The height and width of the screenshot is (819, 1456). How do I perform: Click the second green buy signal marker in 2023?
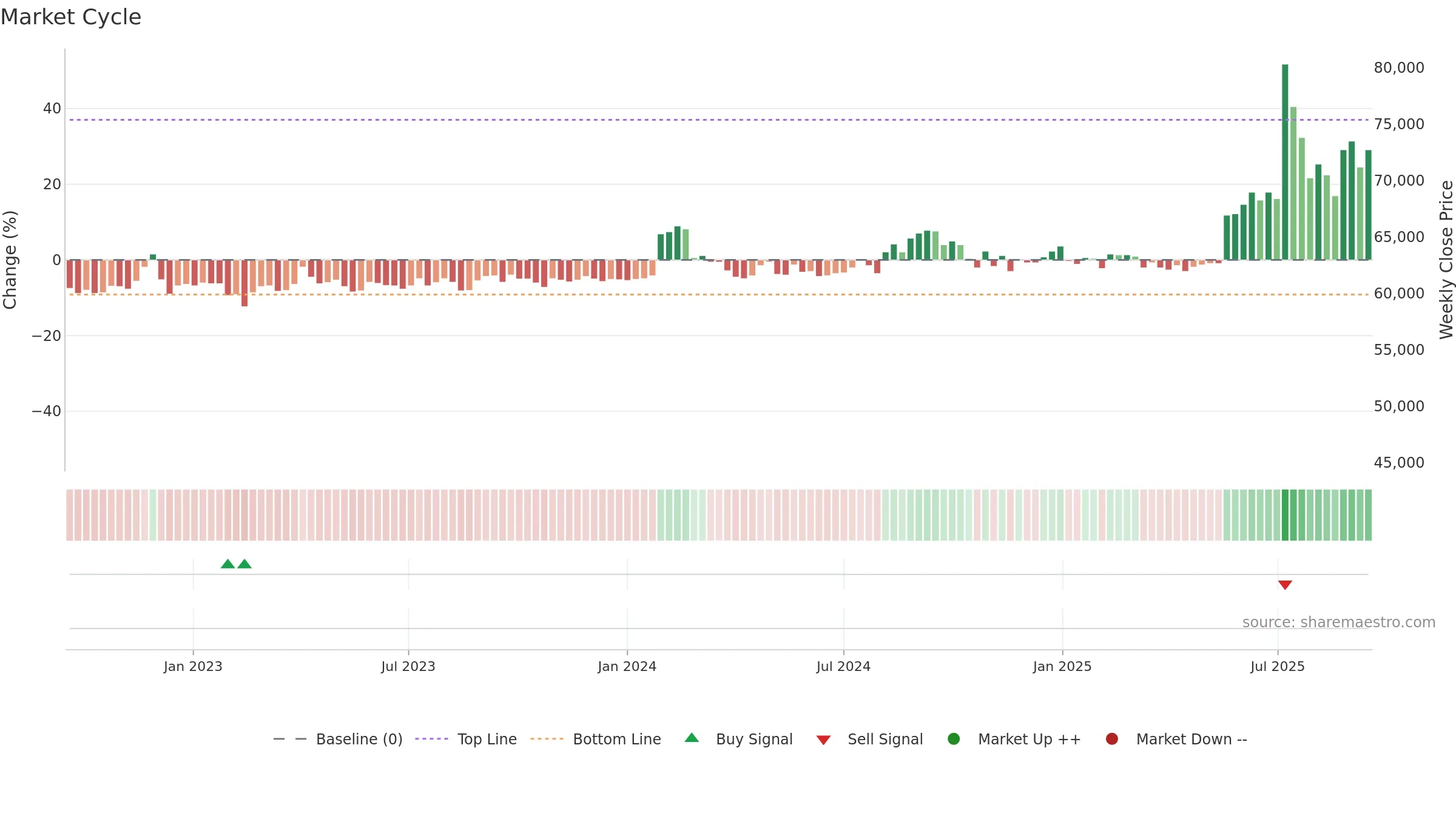244,564
